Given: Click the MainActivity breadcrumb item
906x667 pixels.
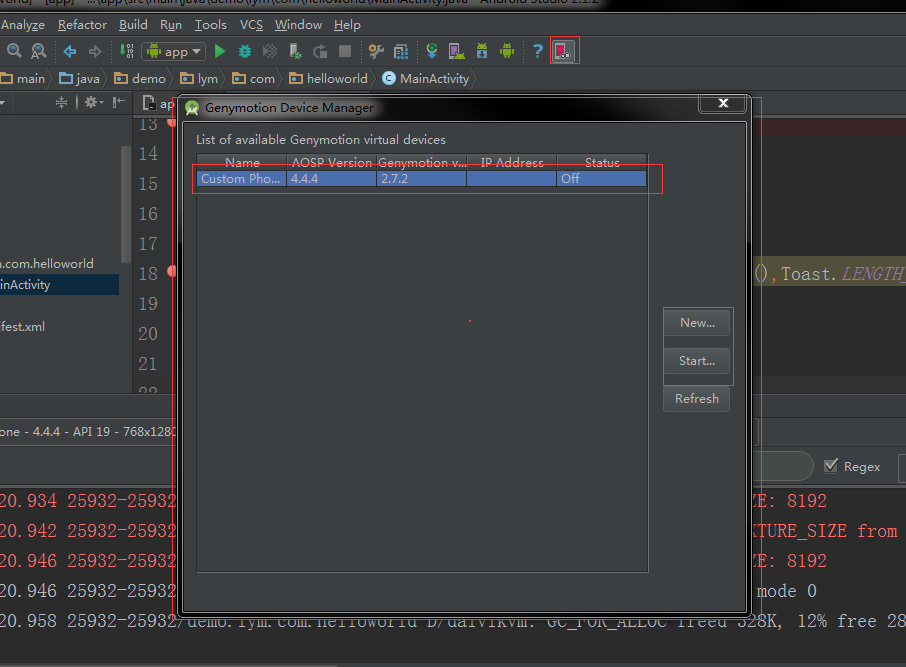Looking at the screenshot, I should pos(426,79).
